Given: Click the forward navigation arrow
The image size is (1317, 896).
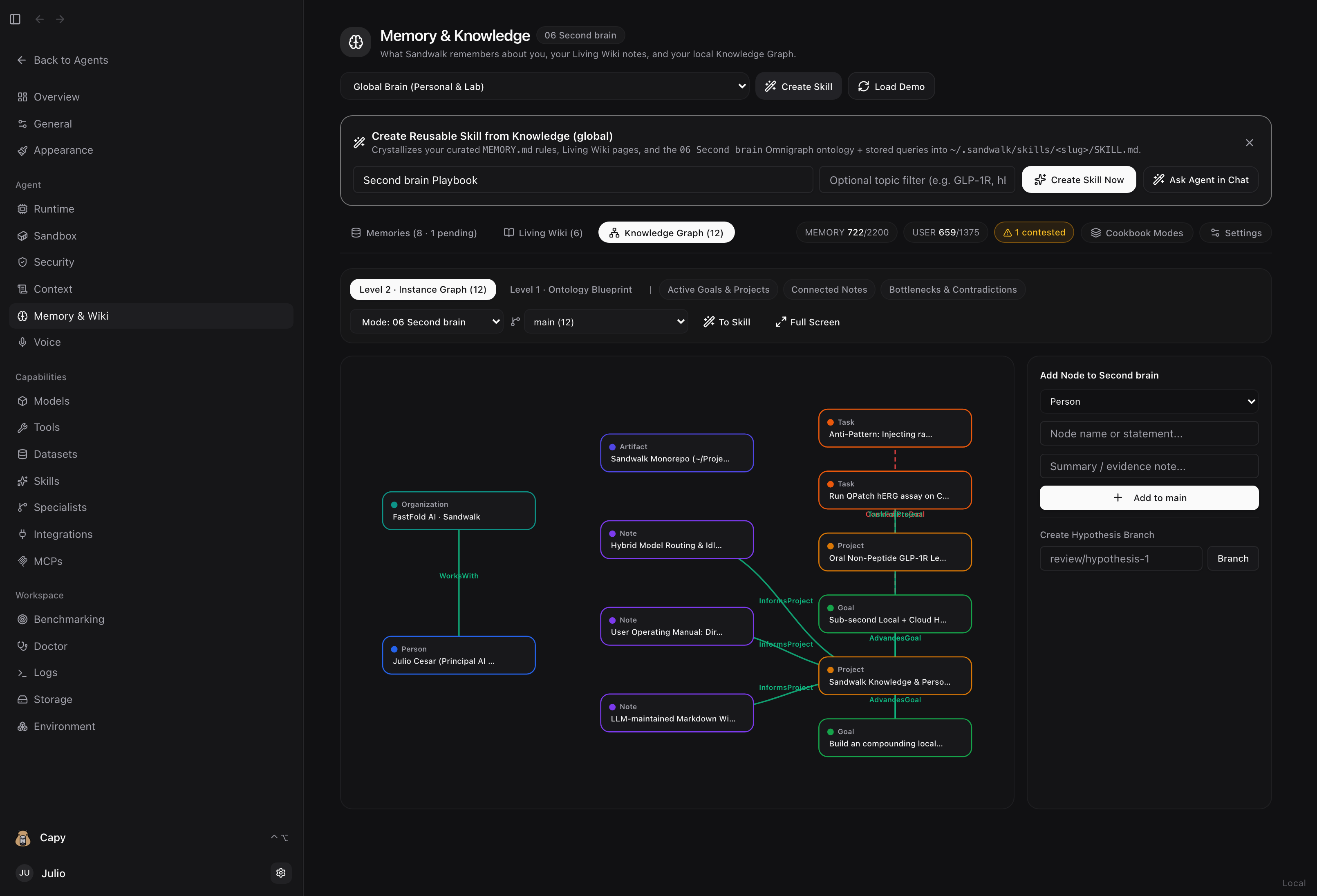Looking at the screenshot, I should pos(60,19).
